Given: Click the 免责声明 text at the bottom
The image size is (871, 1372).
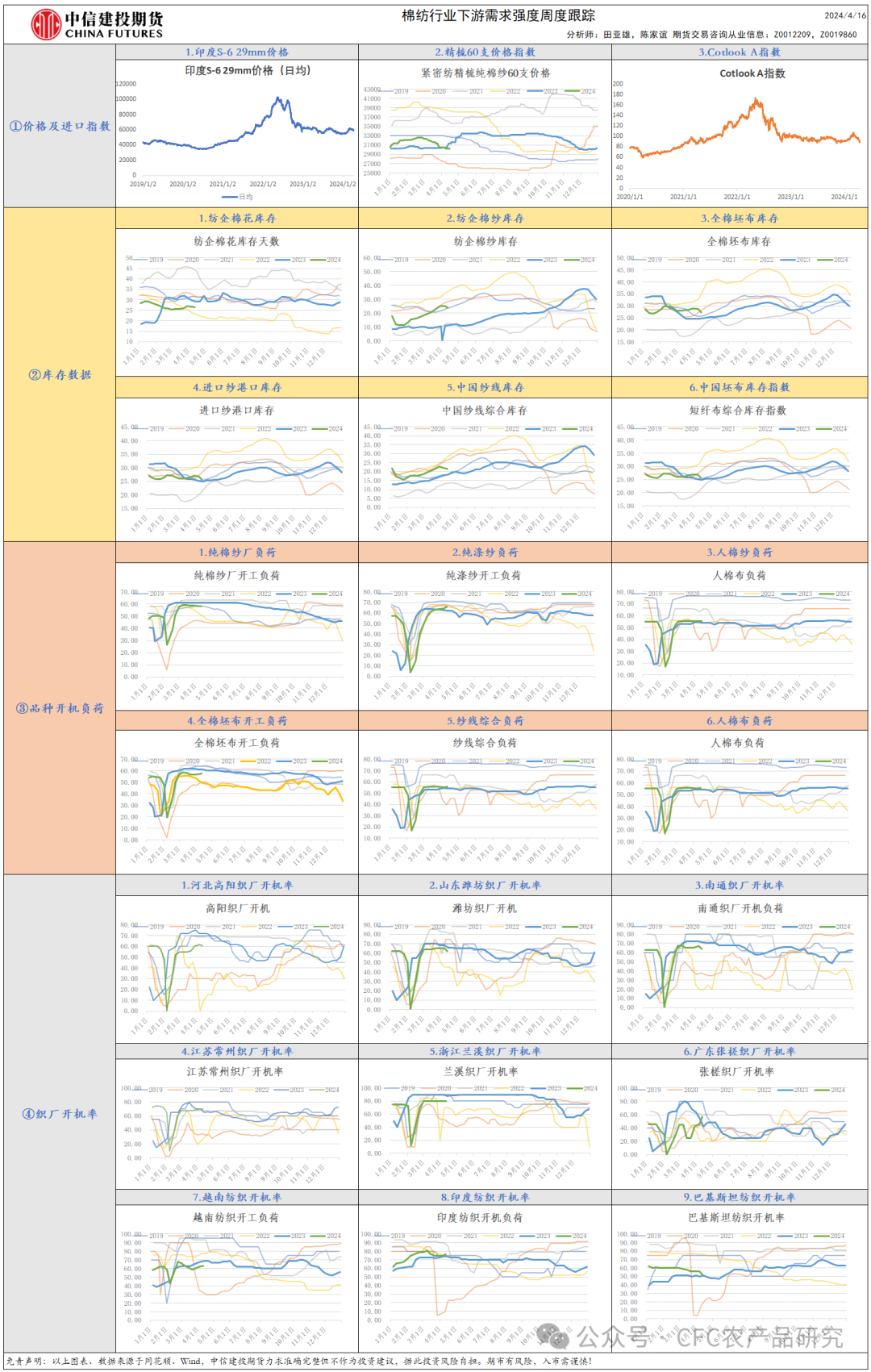Looking at the screenshot, I should coord(24,1361).
